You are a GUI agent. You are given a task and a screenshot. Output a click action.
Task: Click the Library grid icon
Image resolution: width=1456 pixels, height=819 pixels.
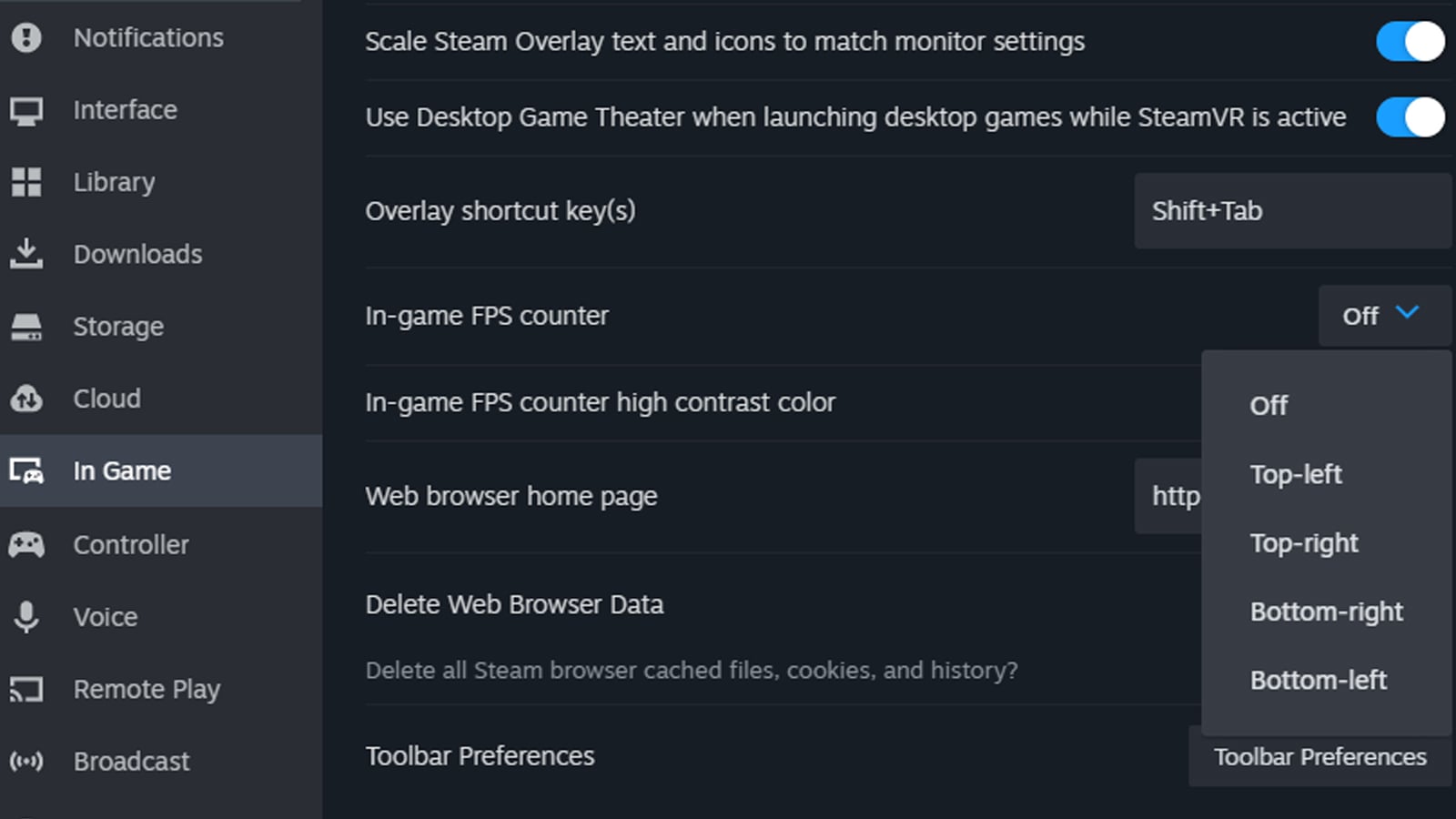[27, 182]
